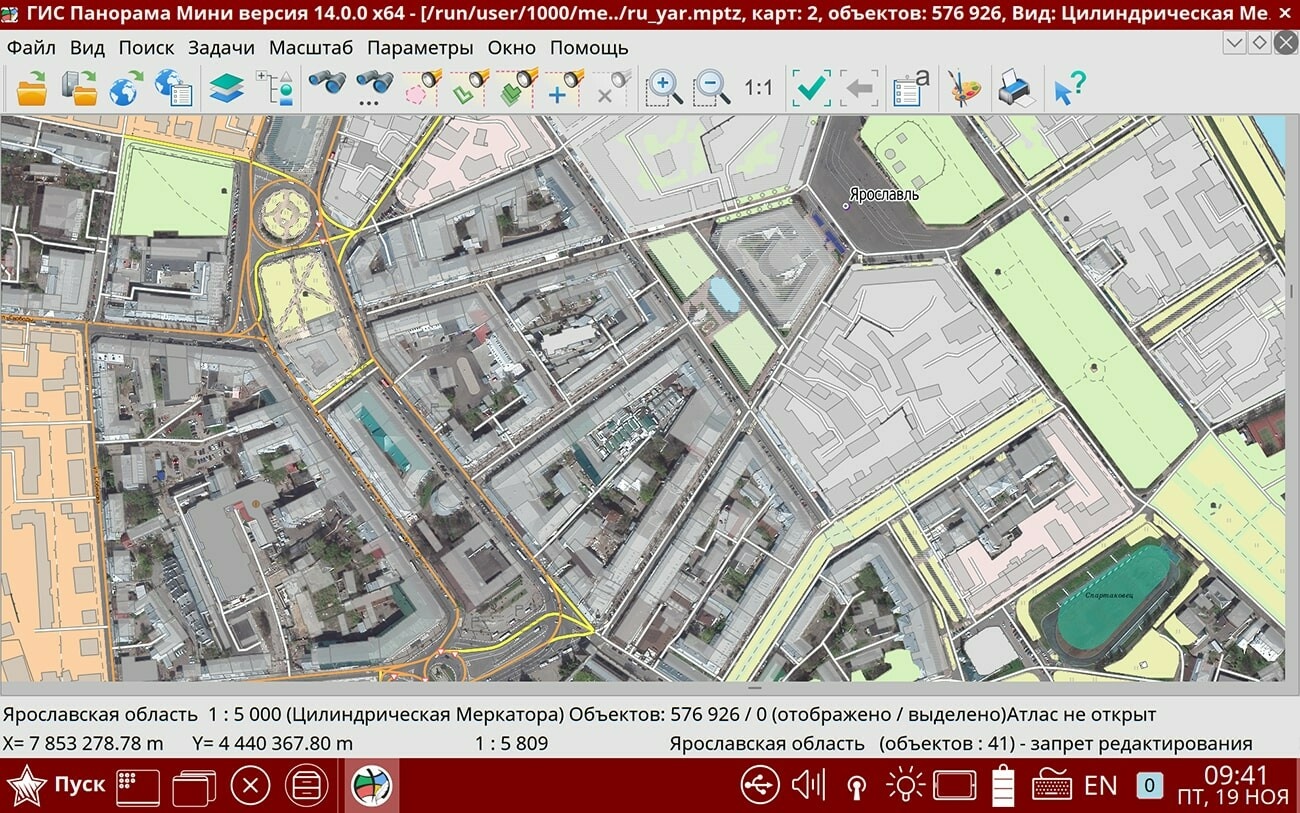The width and height of the screenshot is (1300, 813).
Task: Open the Задачи menu
Action: (221, 48)
